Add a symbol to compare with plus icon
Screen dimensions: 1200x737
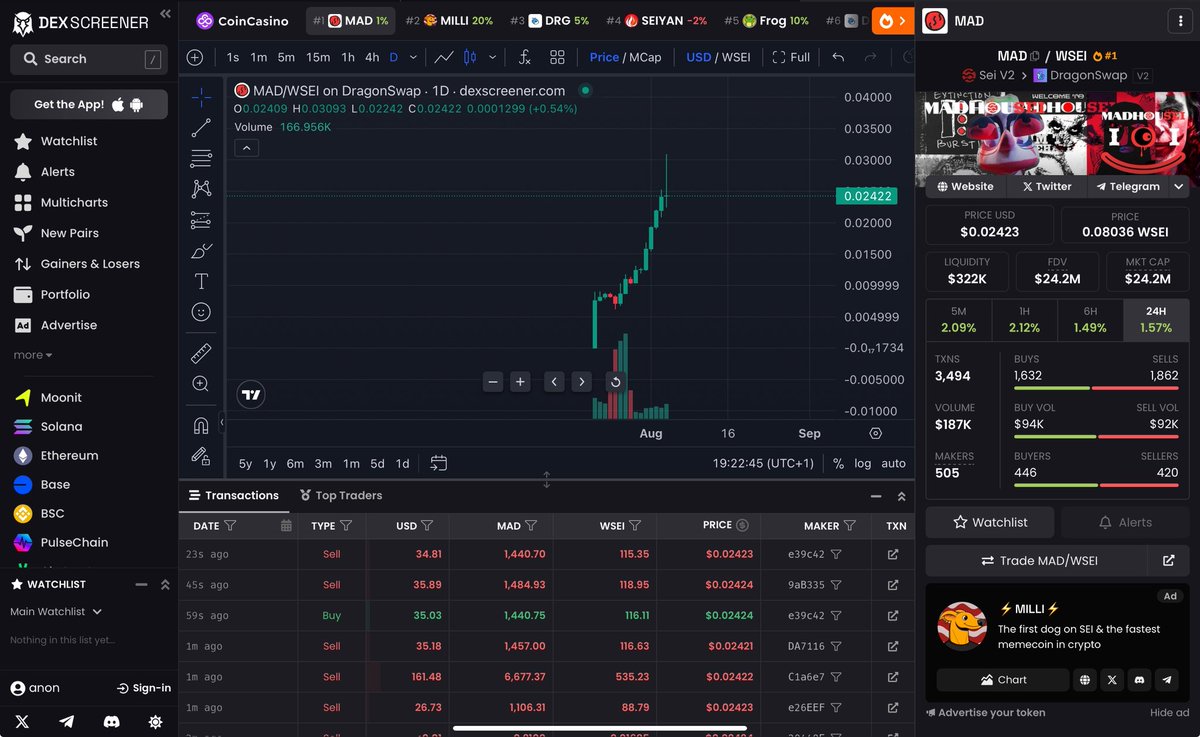195,57
